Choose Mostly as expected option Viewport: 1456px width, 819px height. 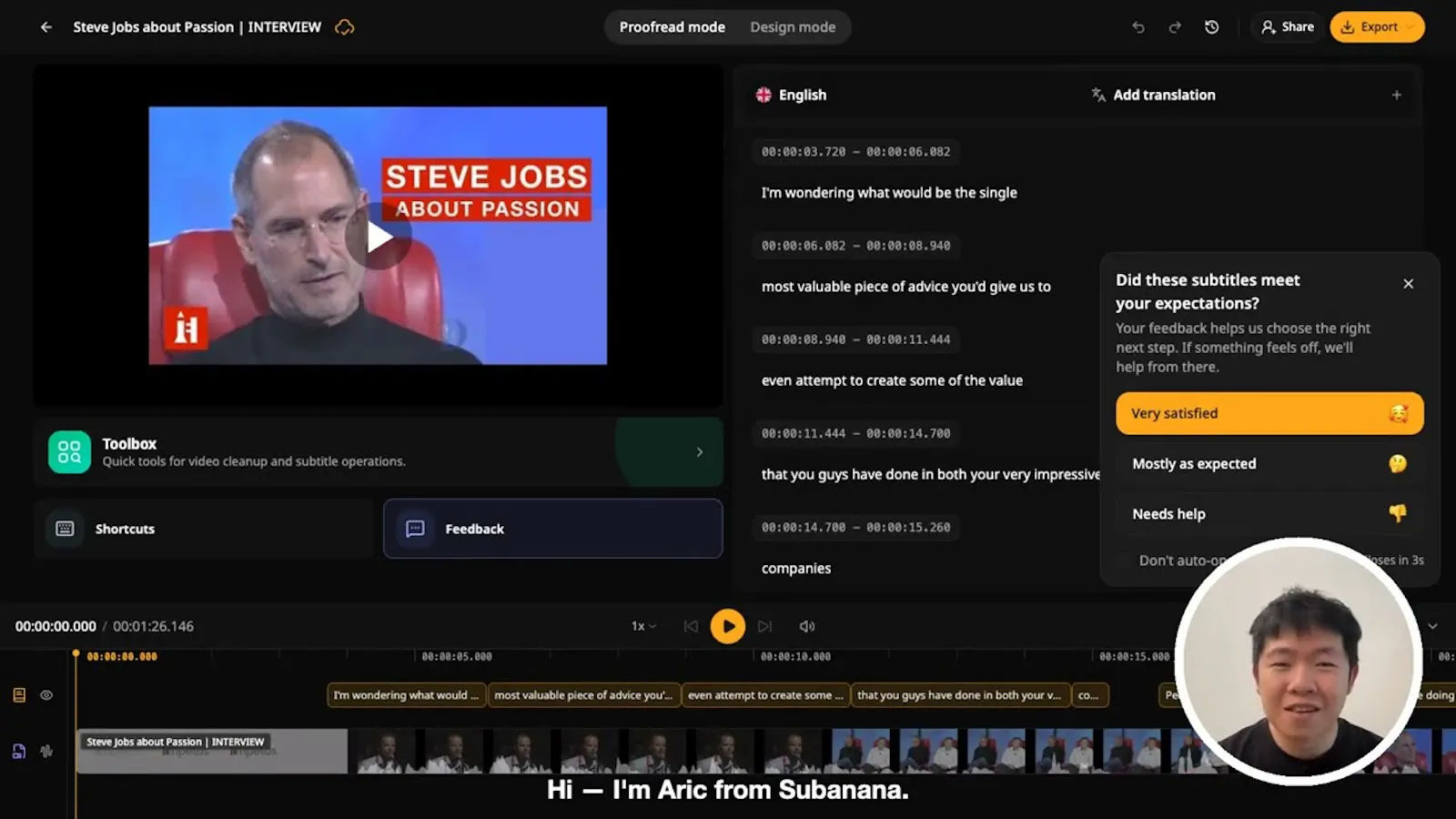(1269, 464)
